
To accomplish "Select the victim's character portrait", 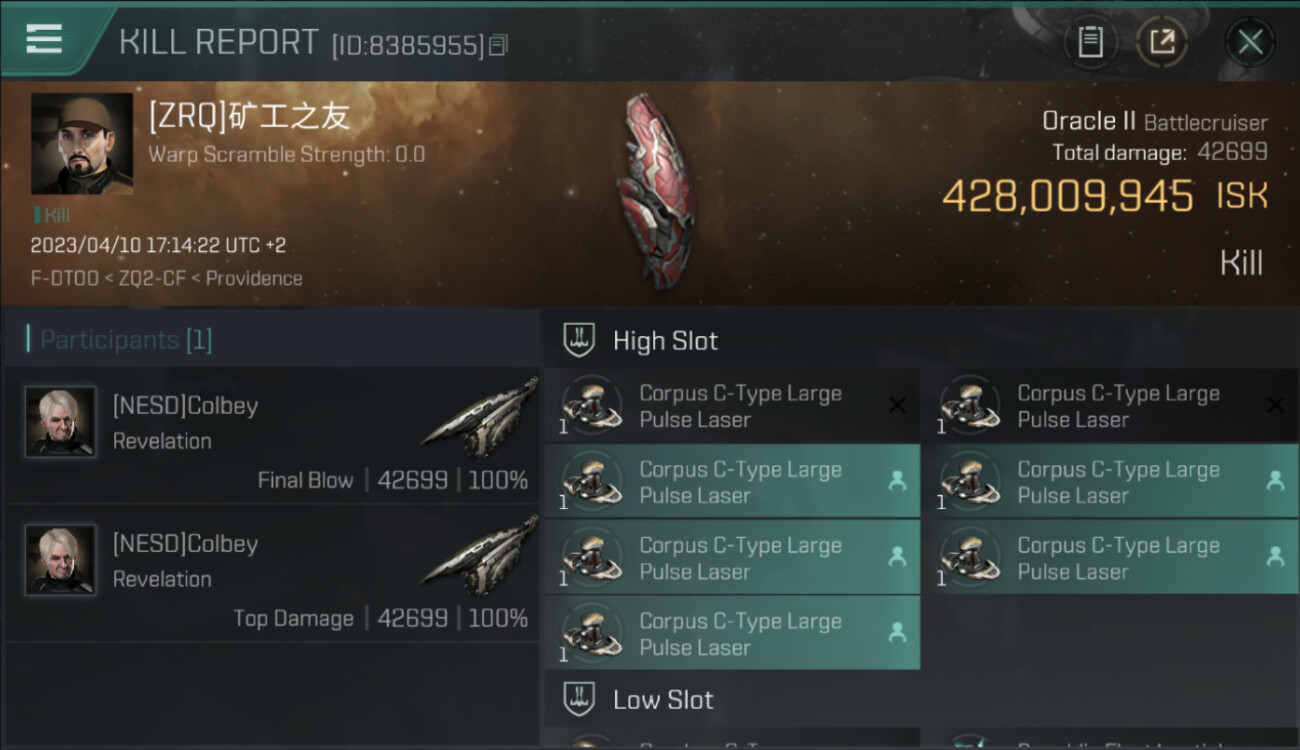I will pyautogui.click(x=82, y=143).
